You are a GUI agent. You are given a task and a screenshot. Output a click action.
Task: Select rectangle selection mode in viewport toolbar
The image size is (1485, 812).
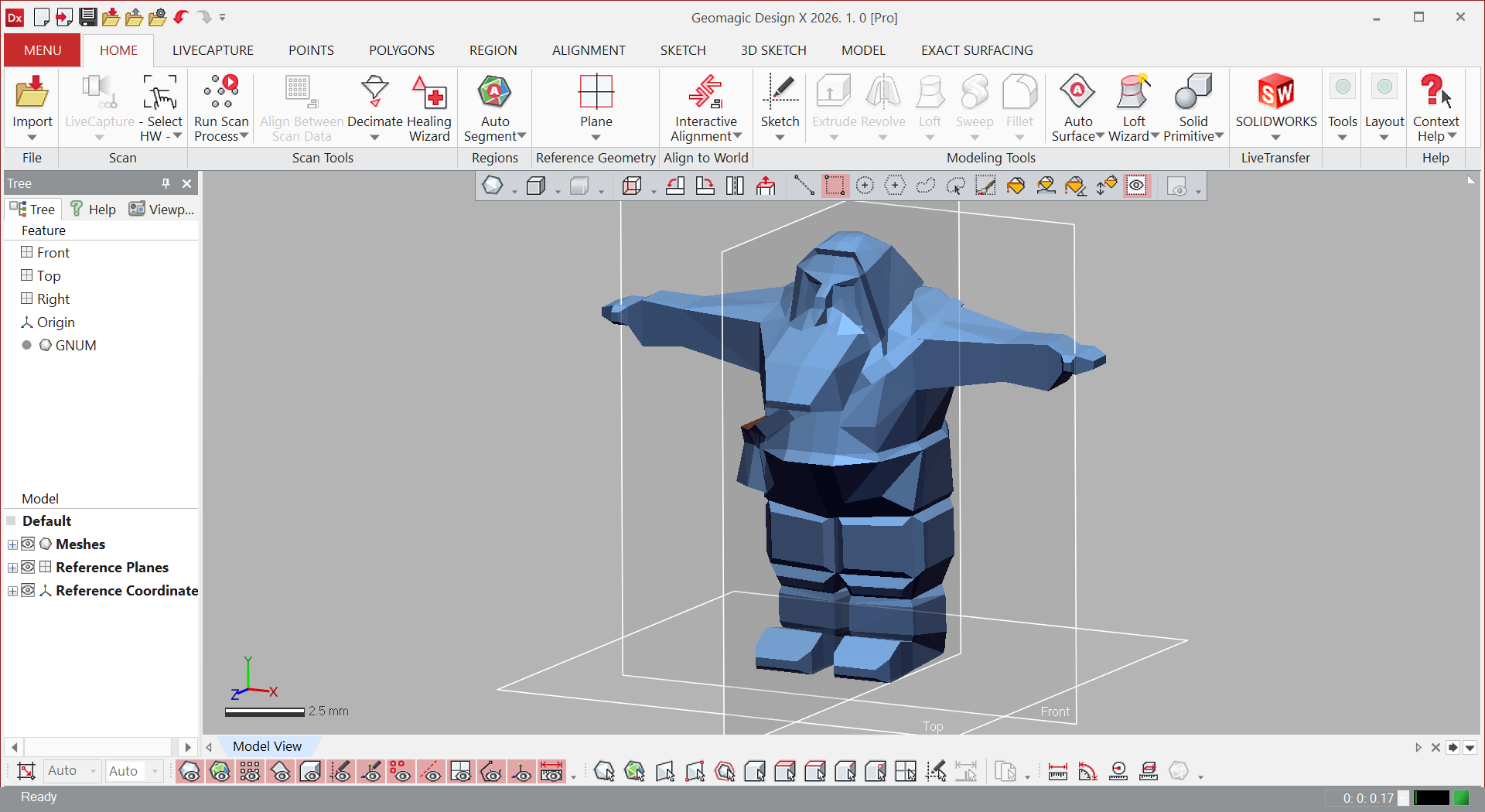(835, 186)
